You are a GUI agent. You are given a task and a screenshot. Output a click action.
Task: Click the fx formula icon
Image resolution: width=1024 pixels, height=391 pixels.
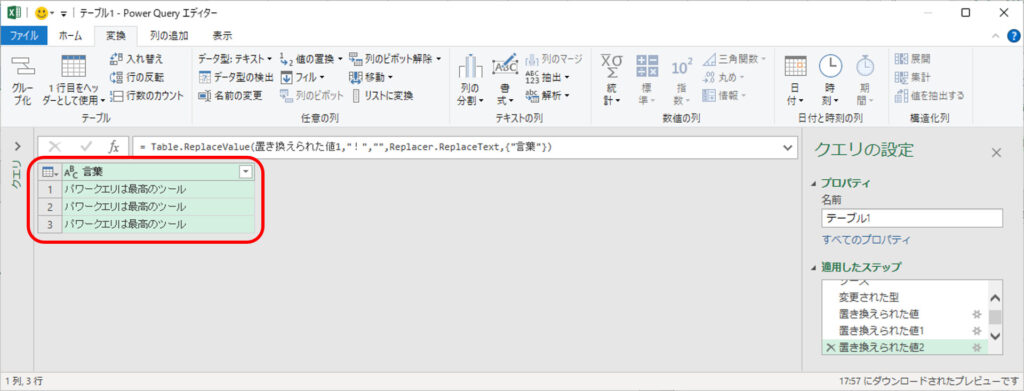tap(113, 148)
